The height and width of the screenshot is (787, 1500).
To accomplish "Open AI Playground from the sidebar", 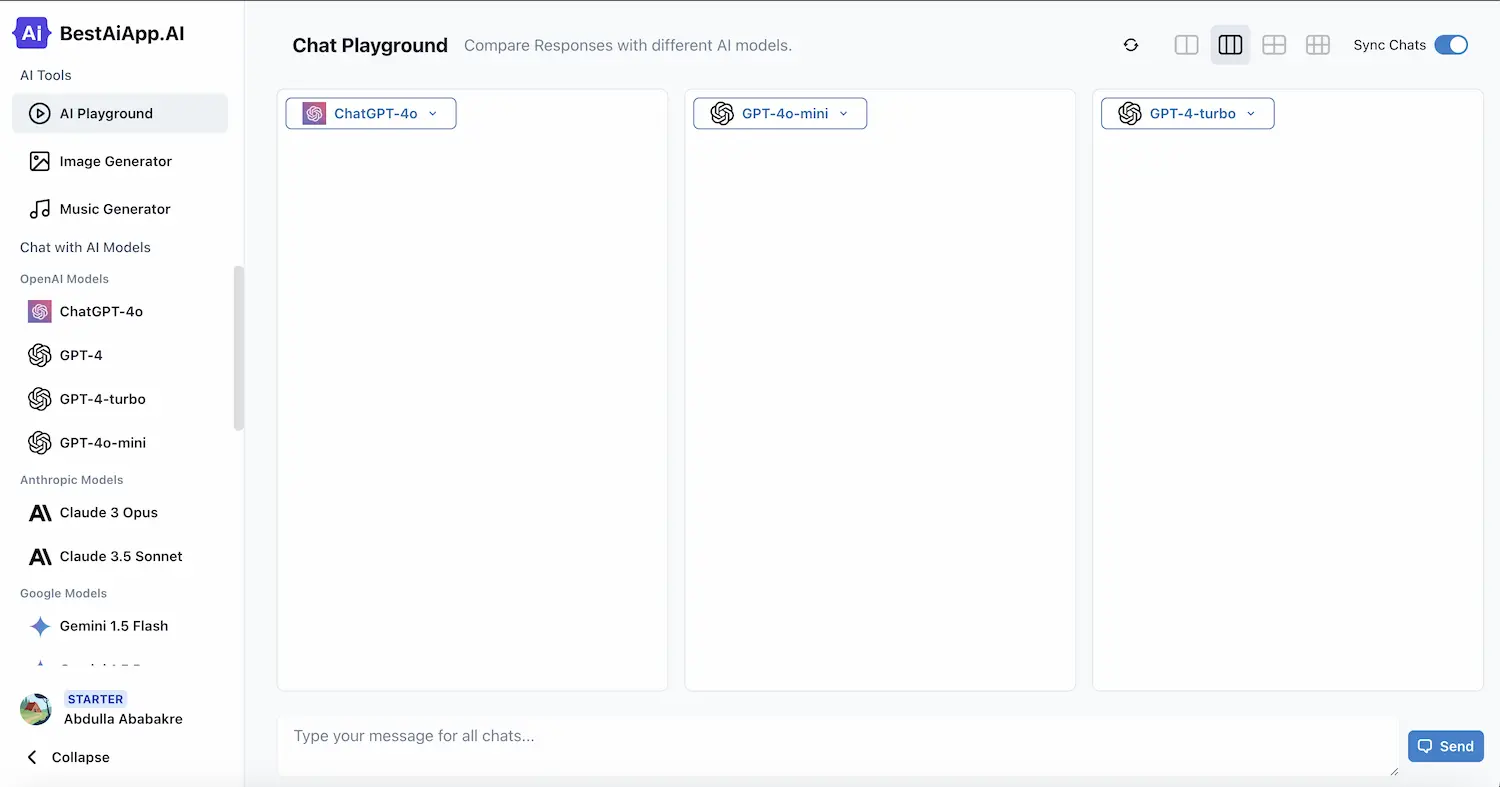I will tap(120, 114).
